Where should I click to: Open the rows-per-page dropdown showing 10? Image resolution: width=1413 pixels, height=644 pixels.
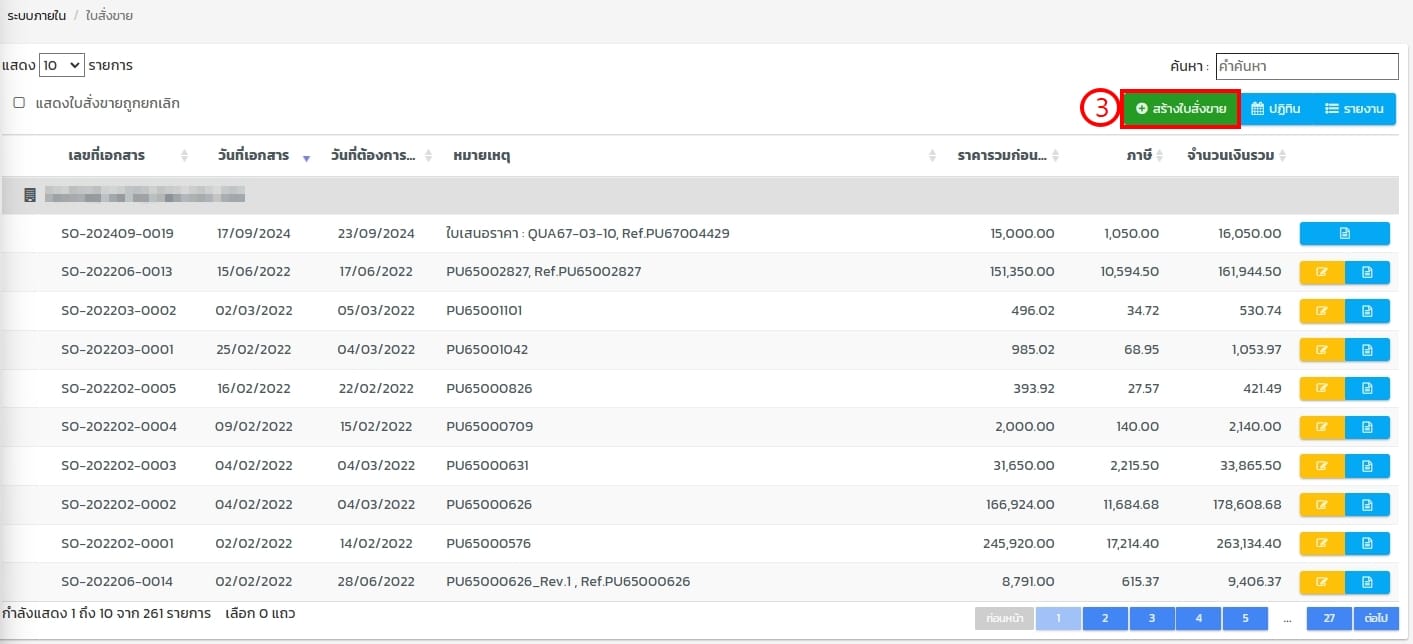pos(61,66)
